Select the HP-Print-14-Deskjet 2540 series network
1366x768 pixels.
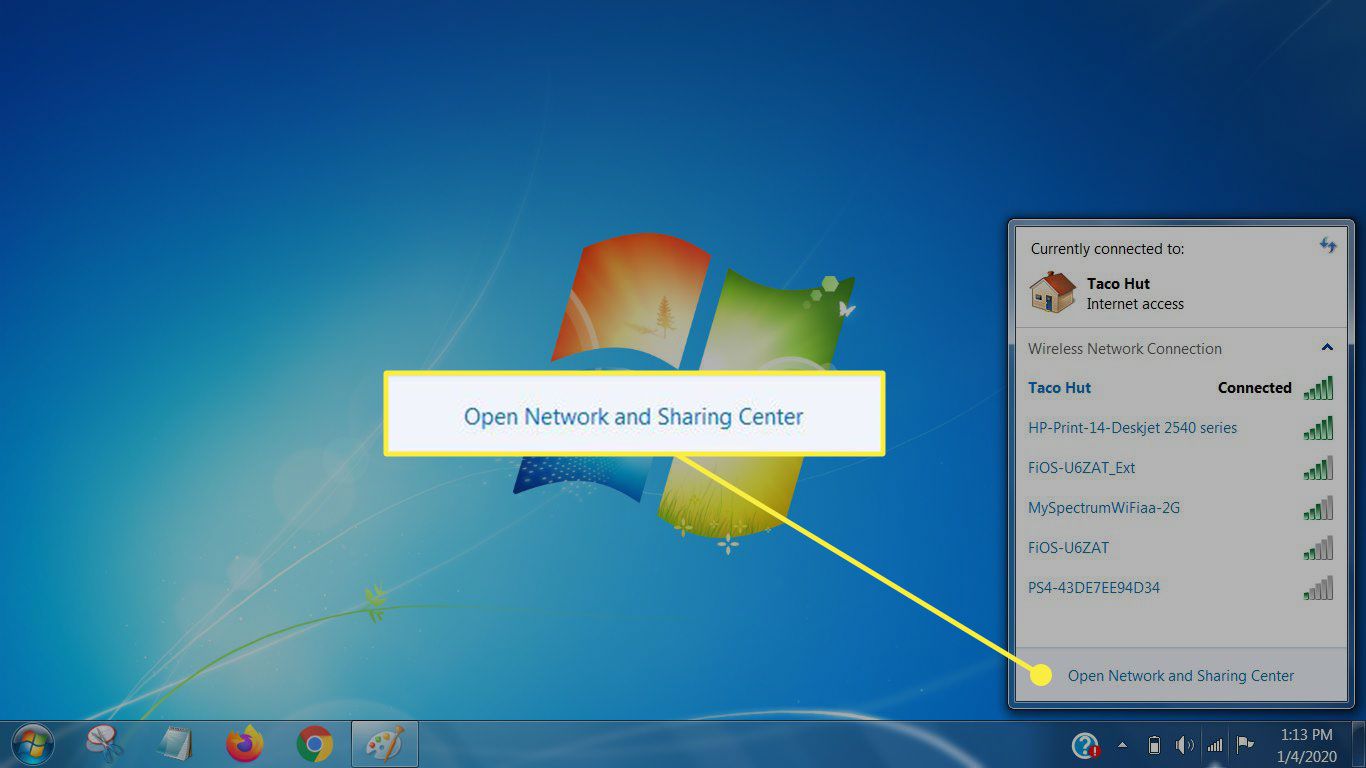pyautogui.click(x=1181, y=428)
